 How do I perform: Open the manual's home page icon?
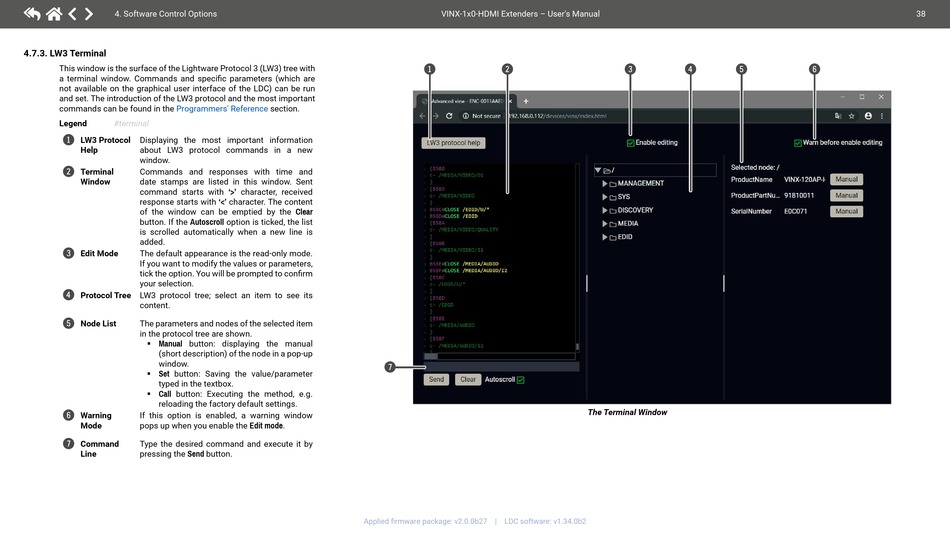click(x=54, y=13)
